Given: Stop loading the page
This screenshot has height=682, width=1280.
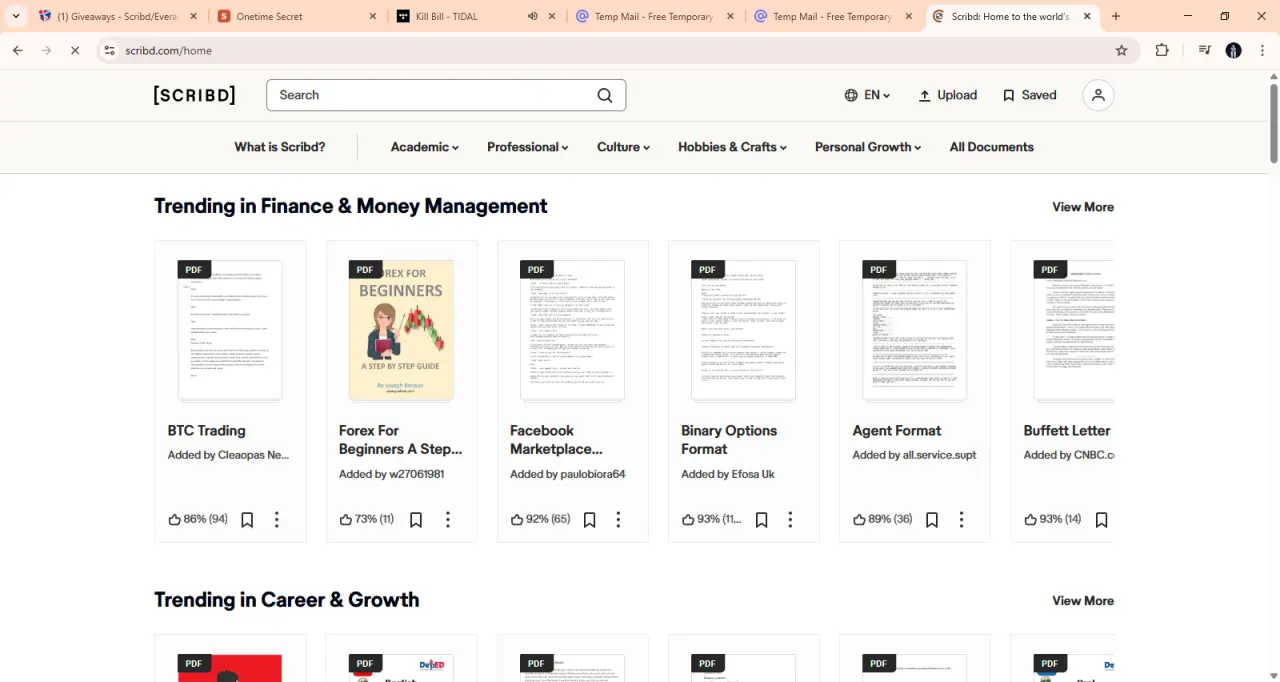Looking at the screenshot, I should (x=75, y=51).
